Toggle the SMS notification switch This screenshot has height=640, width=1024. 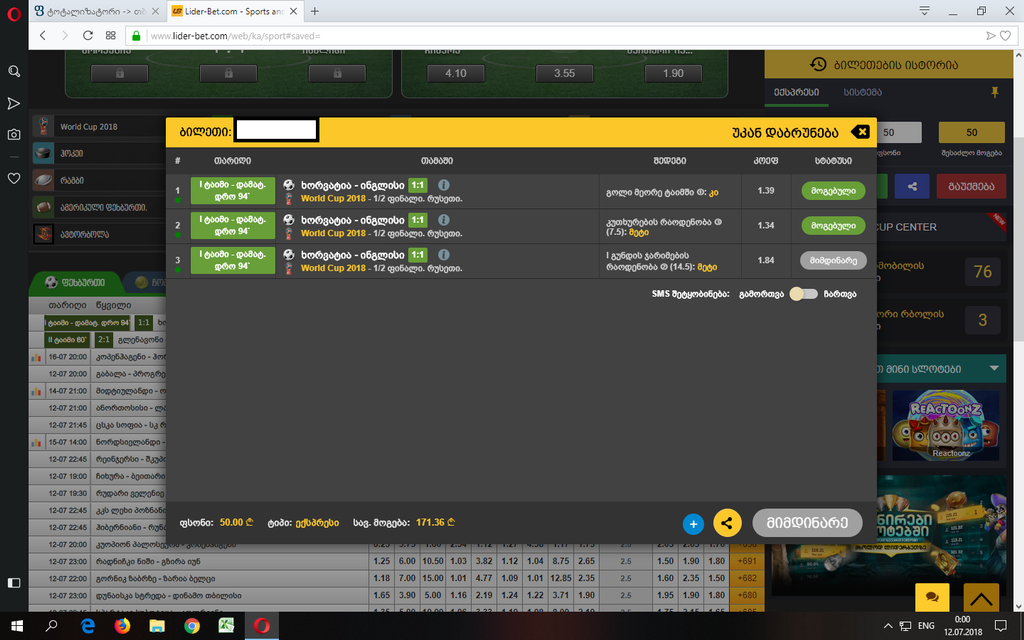click(x=803, y=294)
